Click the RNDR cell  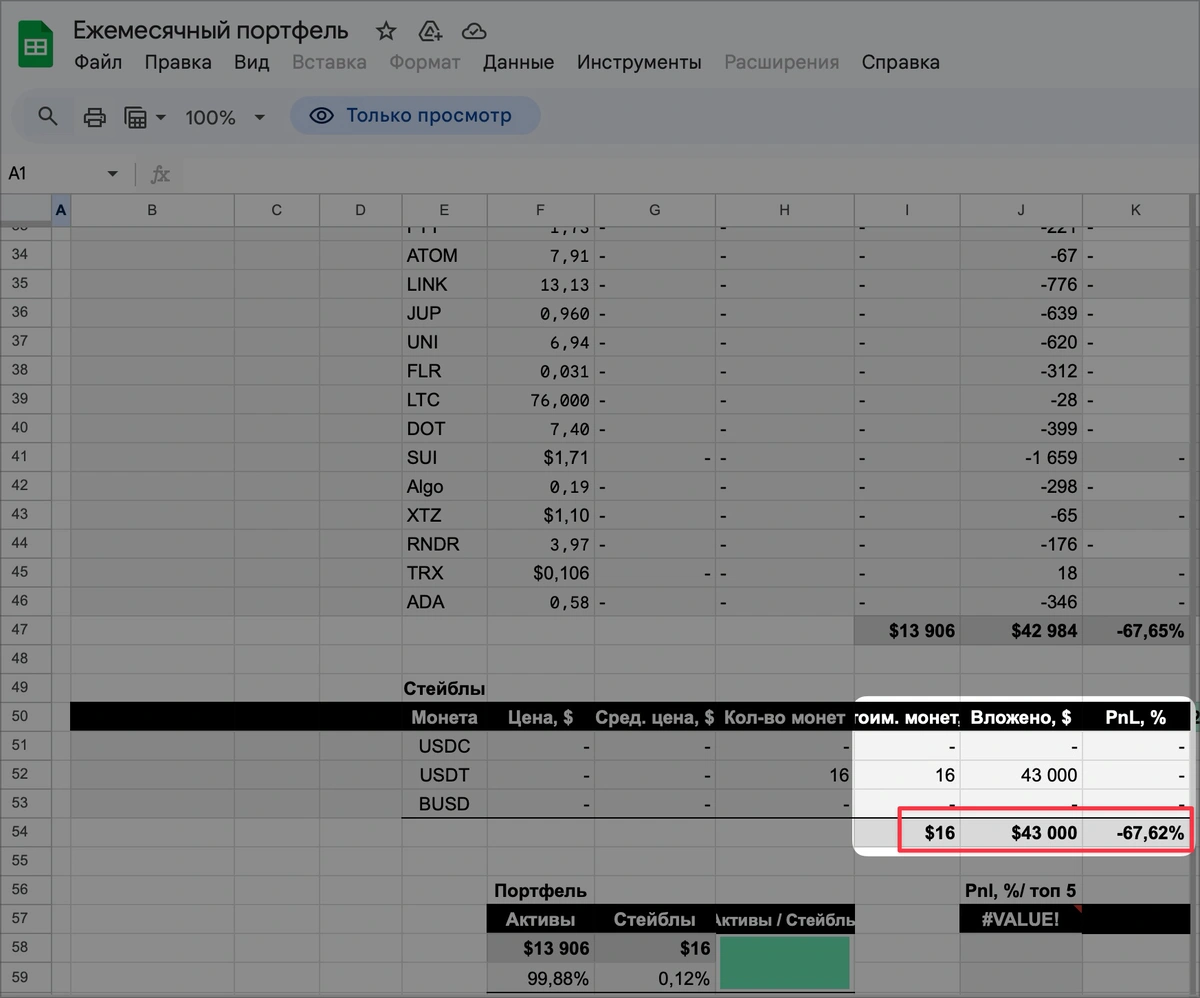[444, 544]
